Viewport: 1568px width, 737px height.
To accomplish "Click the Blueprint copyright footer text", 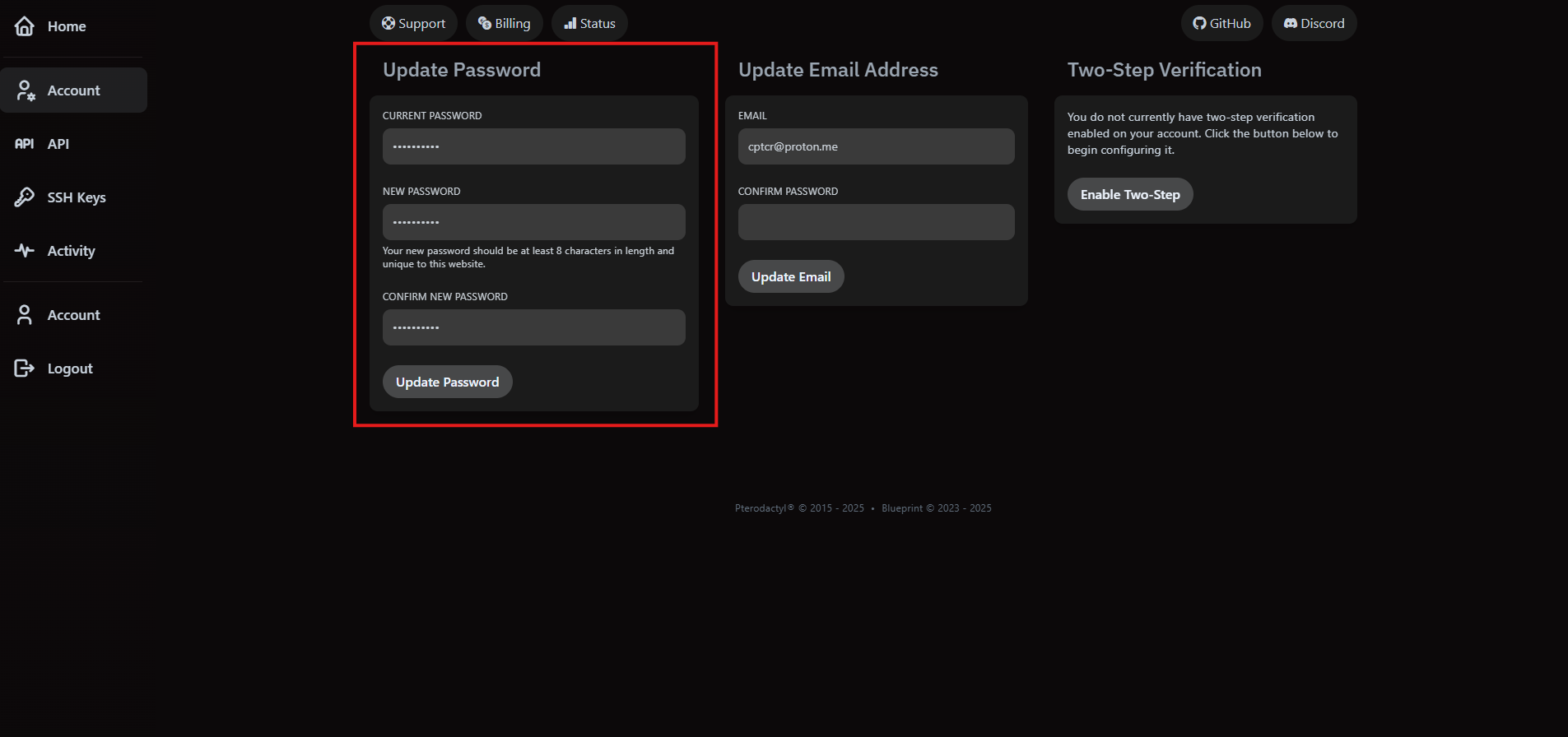I will (937, 508).
